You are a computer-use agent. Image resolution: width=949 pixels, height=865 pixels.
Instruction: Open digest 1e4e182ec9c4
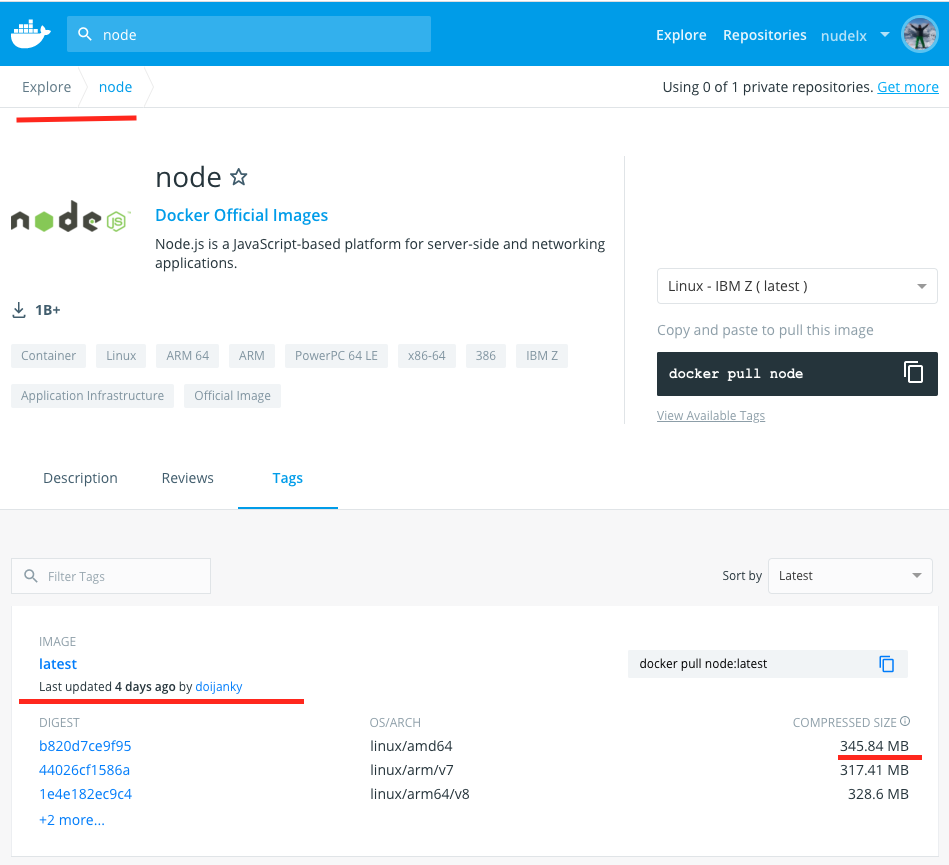coord(85,794)
